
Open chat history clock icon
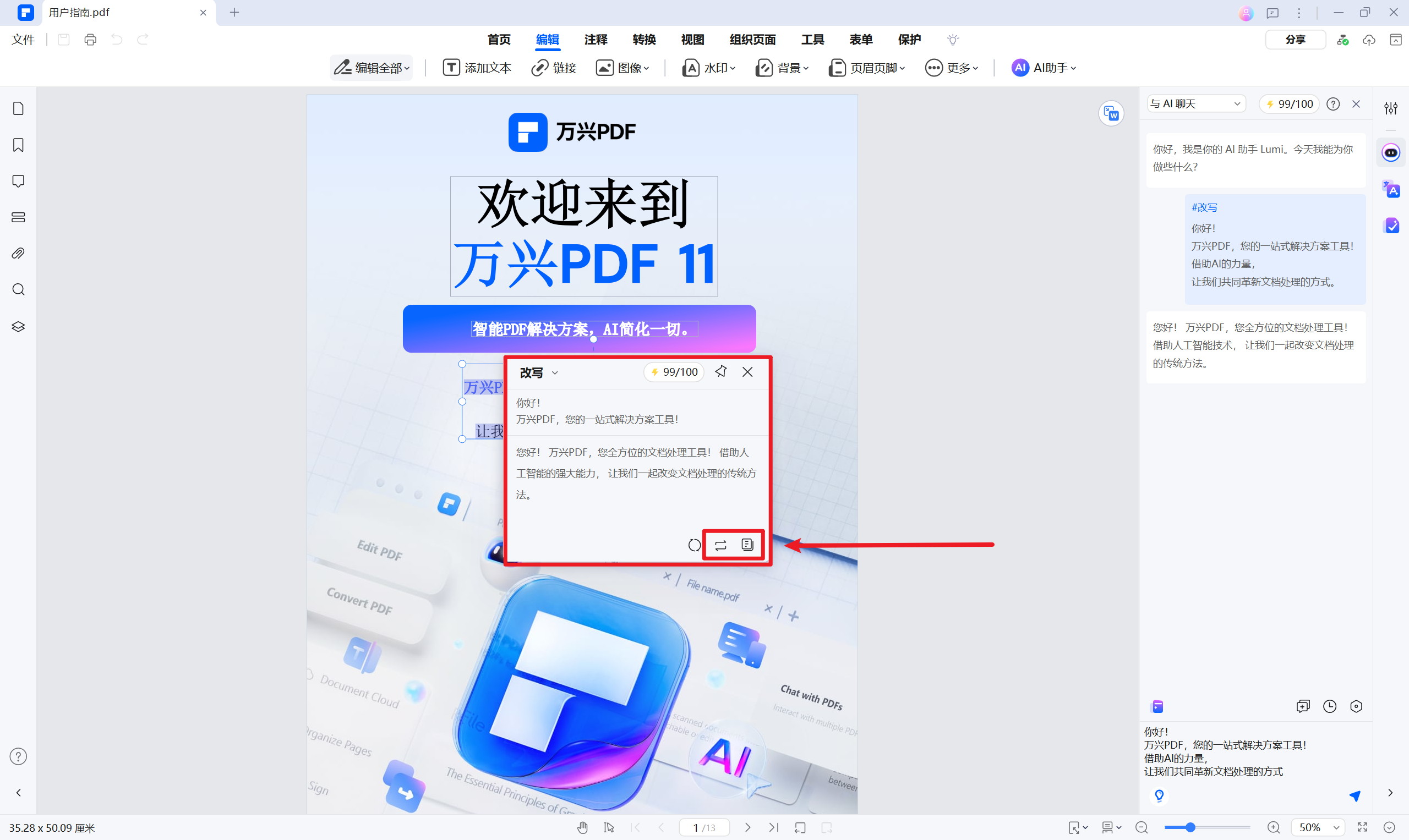coord(1329,706)
